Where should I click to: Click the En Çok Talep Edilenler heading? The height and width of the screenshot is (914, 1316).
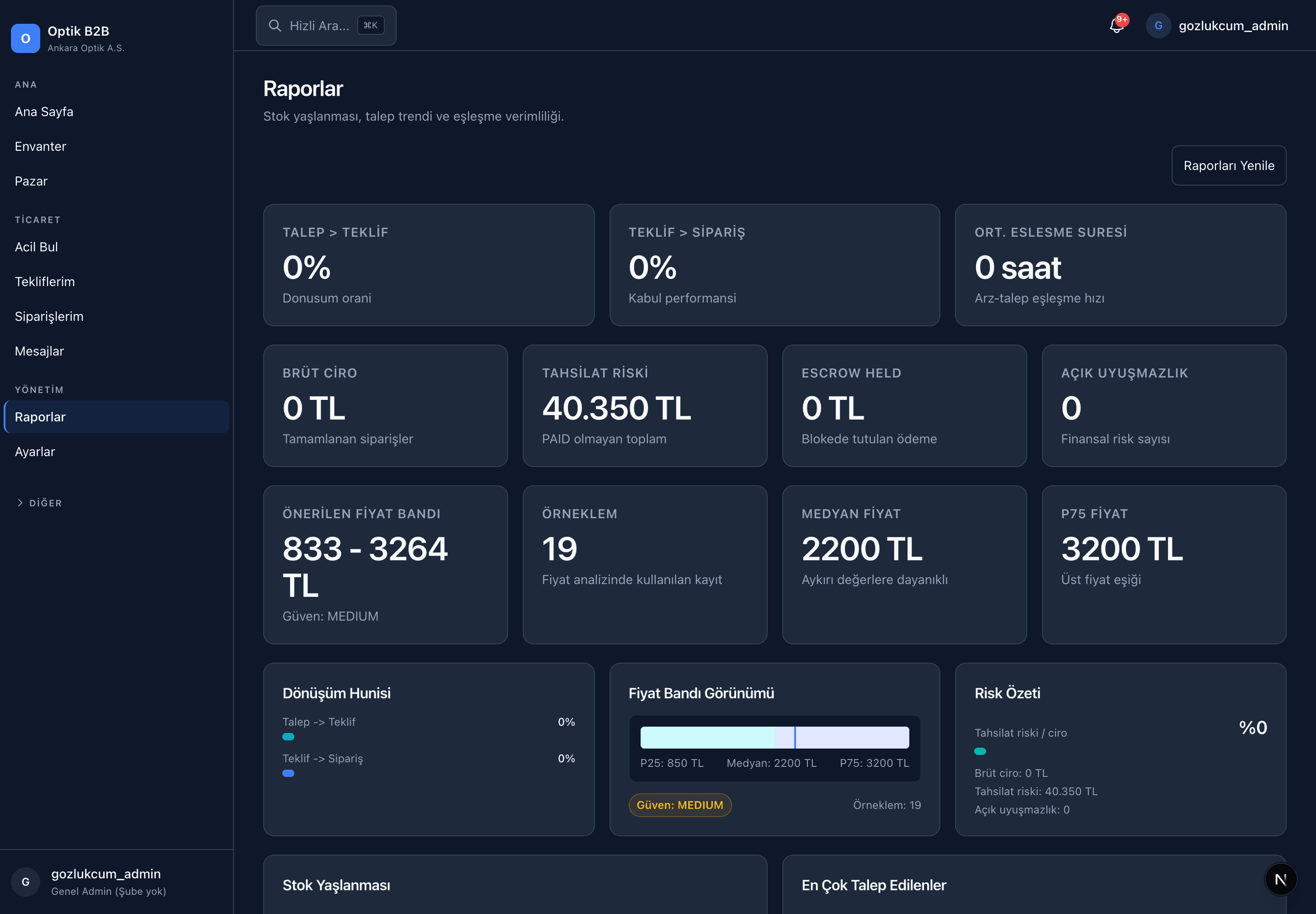874,885
